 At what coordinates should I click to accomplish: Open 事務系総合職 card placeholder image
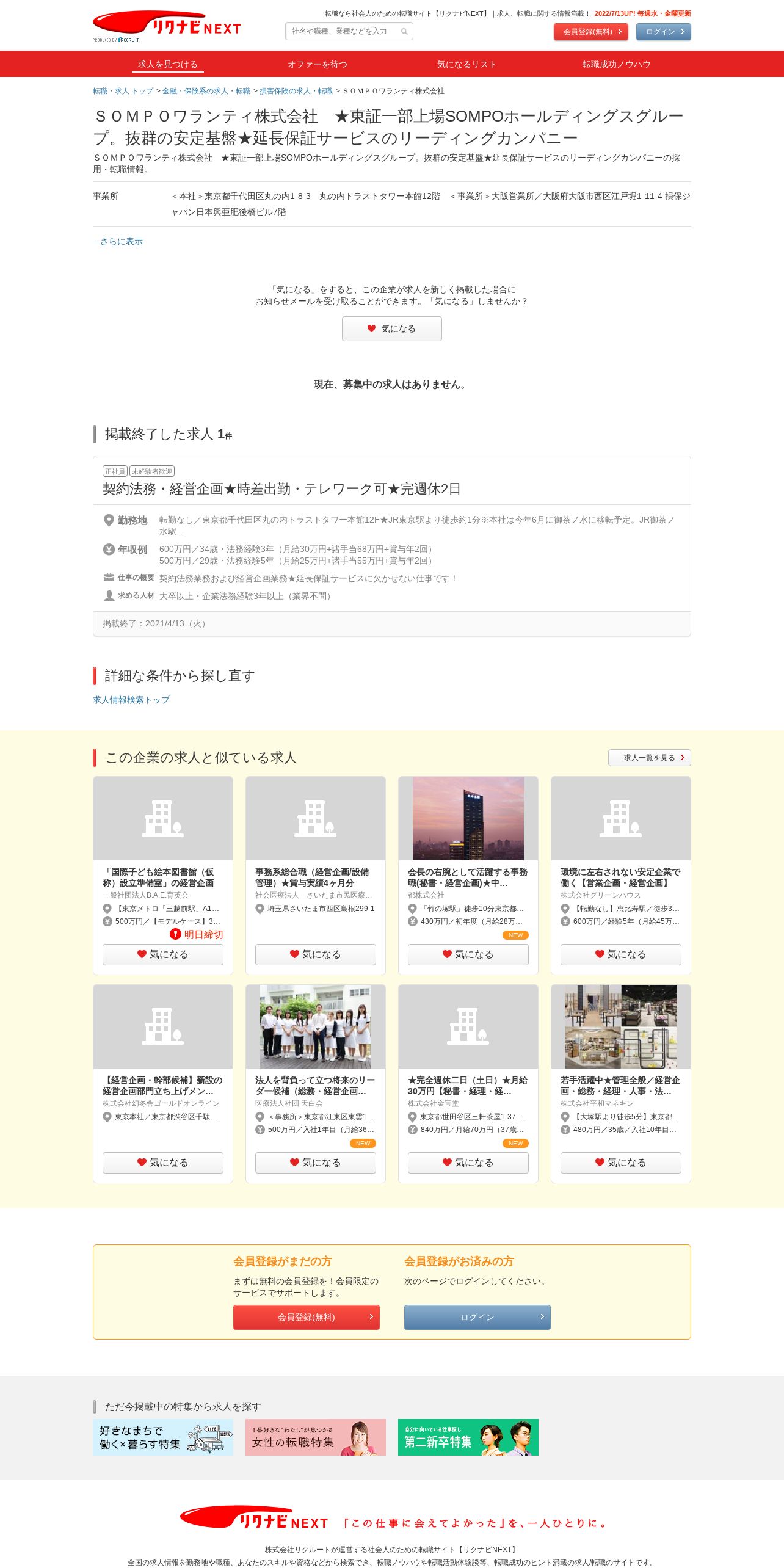[316, 818]
